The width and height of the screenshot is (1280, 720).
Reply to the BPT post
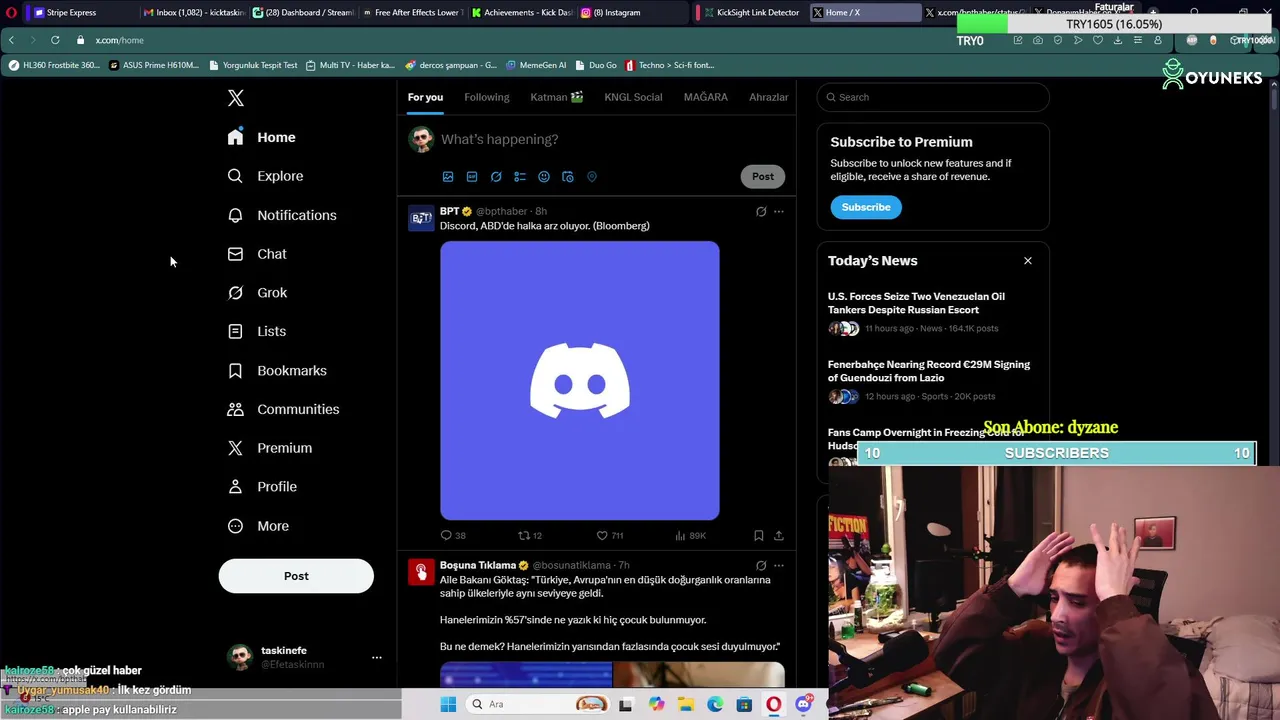point(453,536)
